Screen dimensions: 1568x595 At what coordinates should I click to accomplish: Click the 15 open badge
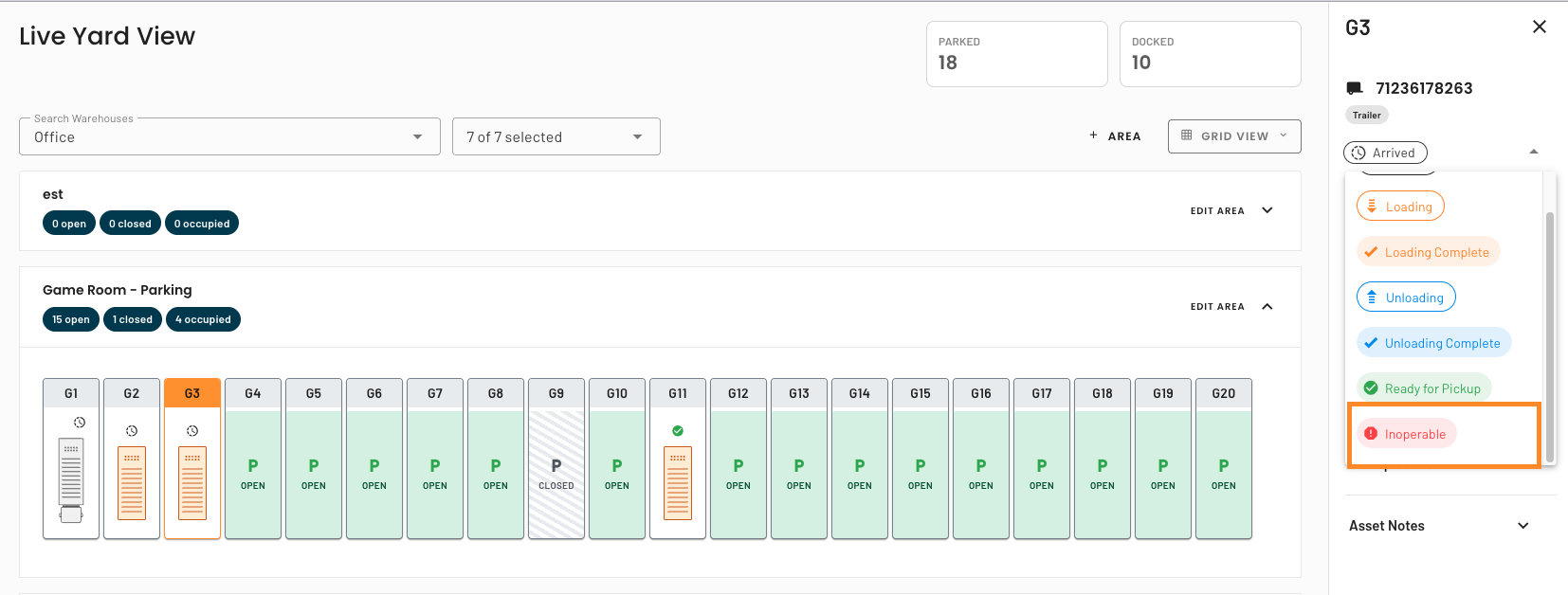point(71,319)
